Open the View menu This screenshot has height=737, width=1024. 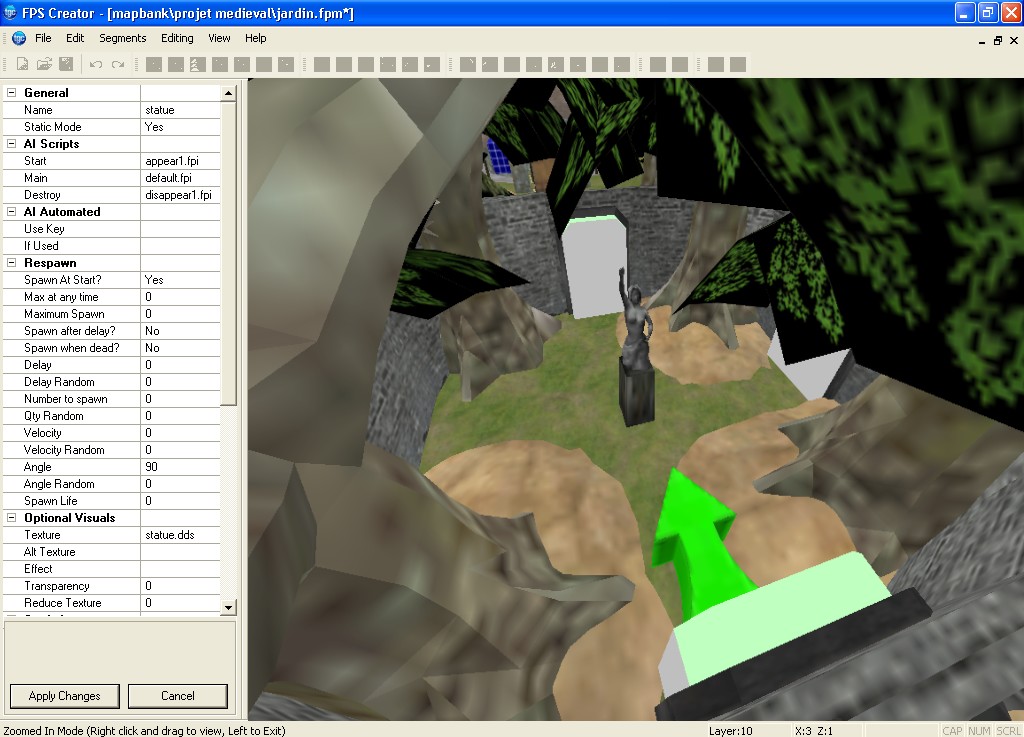(x=219, y=39)
